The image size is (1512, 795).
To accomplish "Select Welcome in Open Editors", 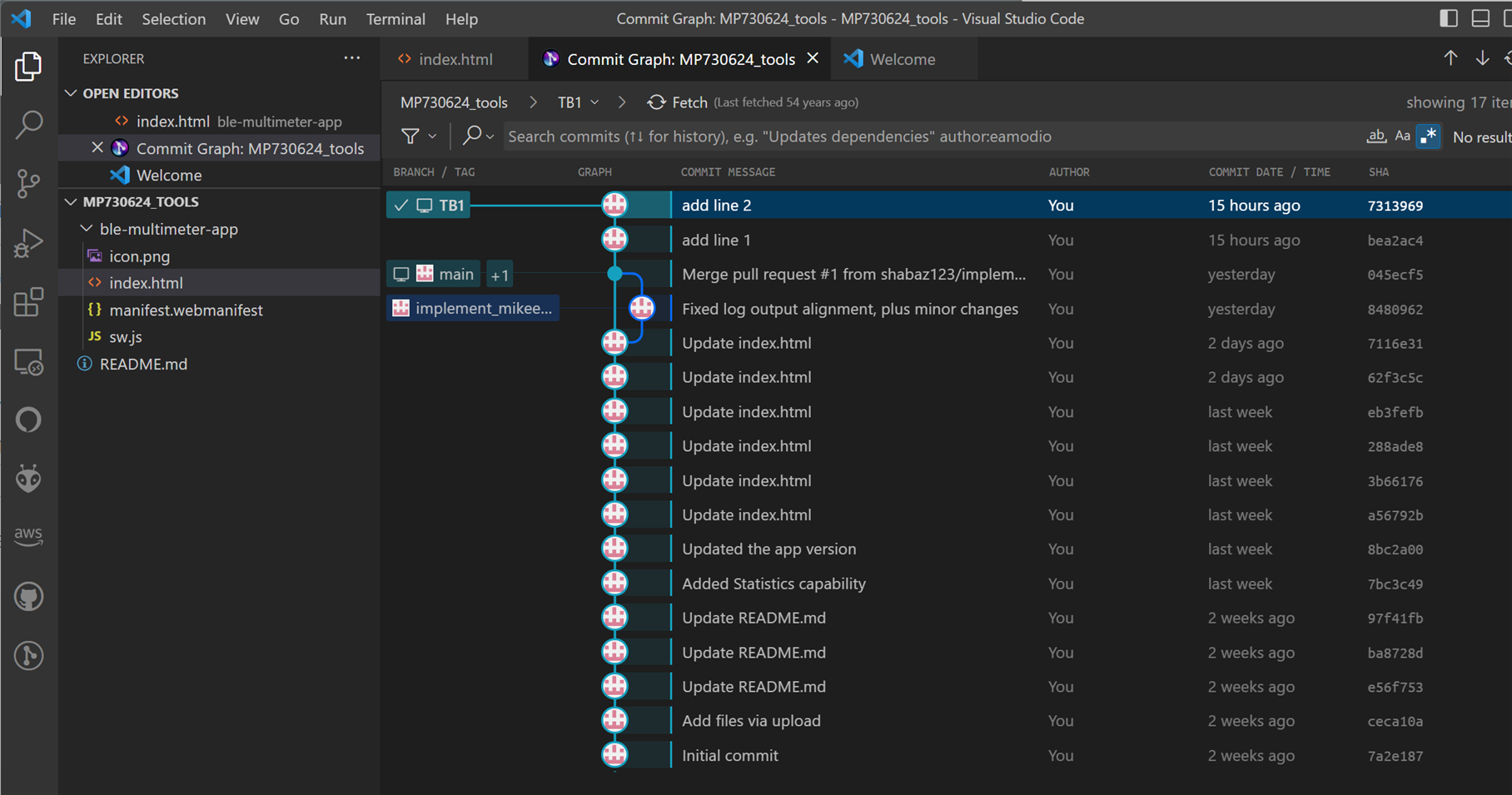I will coord(169,175).
